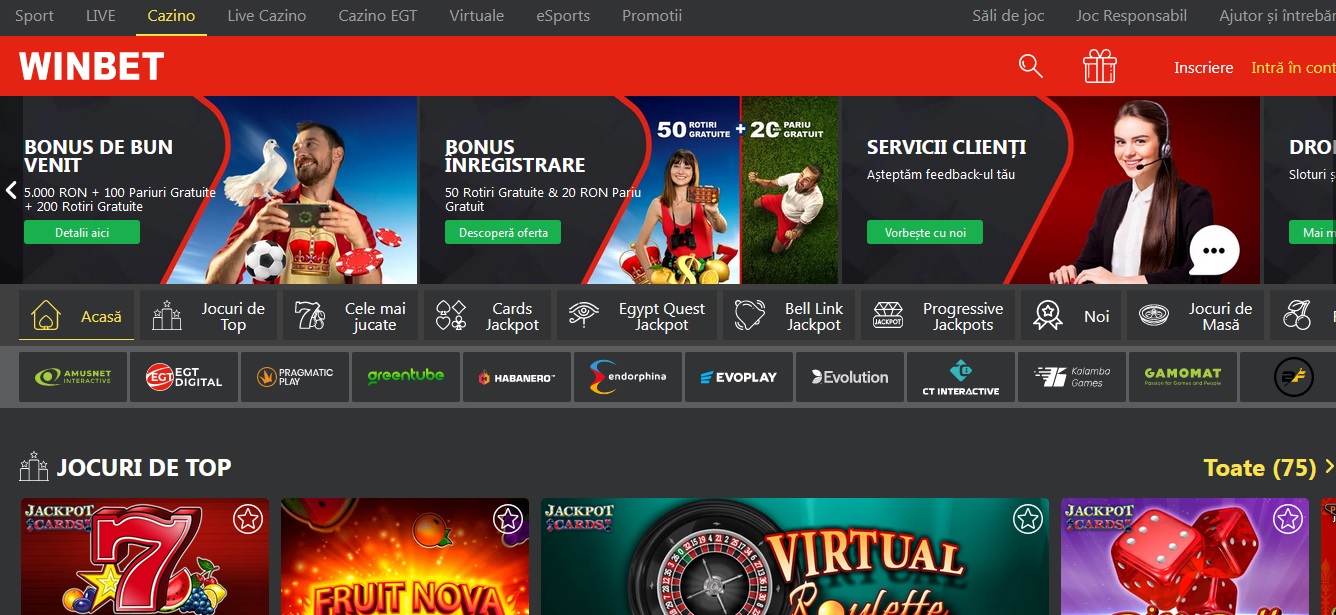This screenshot has height=615, width=1336.
Task: Select EGT Digital provider
Action: [x=184, y=377]
